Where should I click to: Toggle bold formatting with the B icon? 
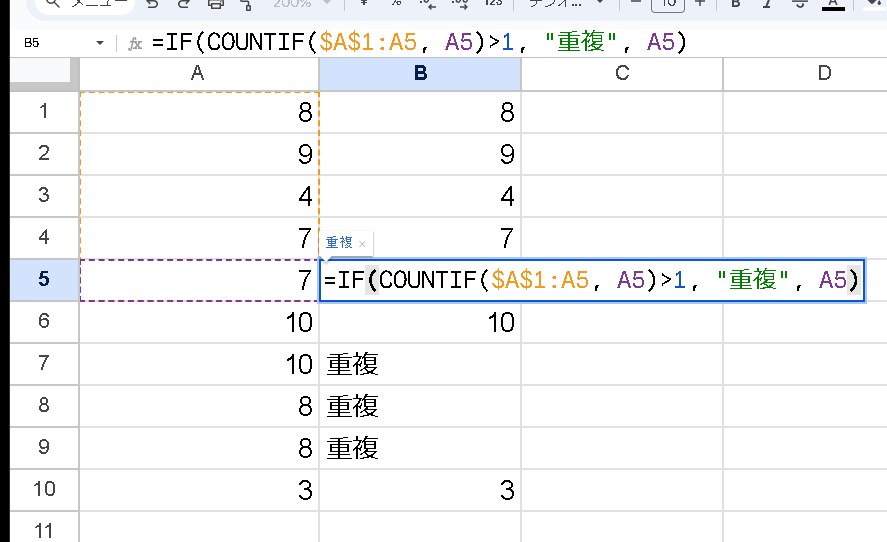736,4
